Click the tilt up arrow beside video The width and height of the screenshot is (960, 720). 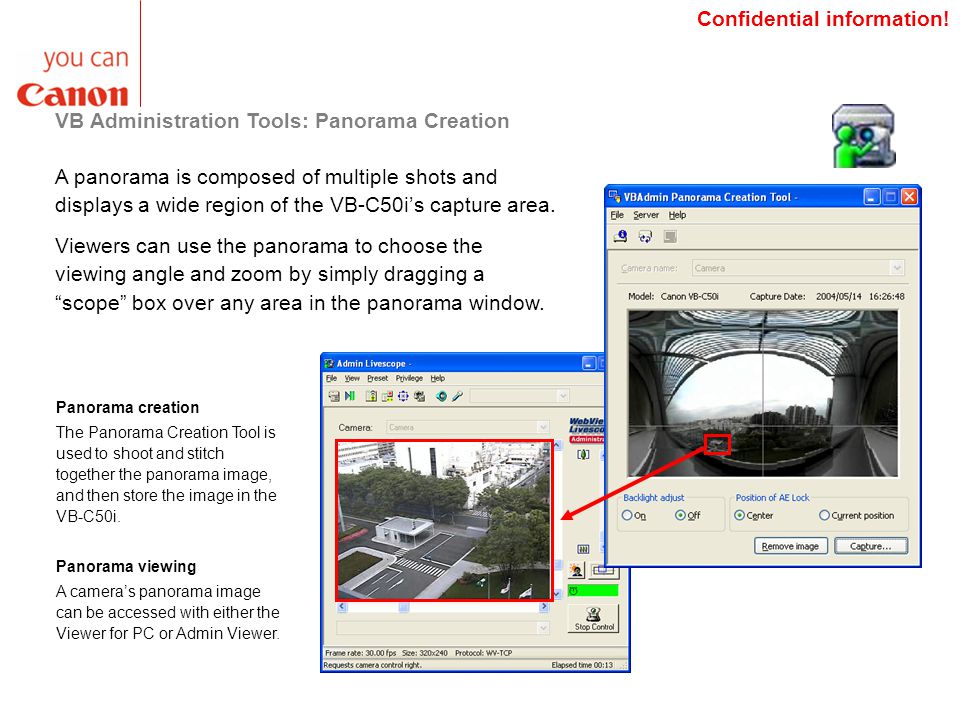pyautogui.click(x=558, y=445)
